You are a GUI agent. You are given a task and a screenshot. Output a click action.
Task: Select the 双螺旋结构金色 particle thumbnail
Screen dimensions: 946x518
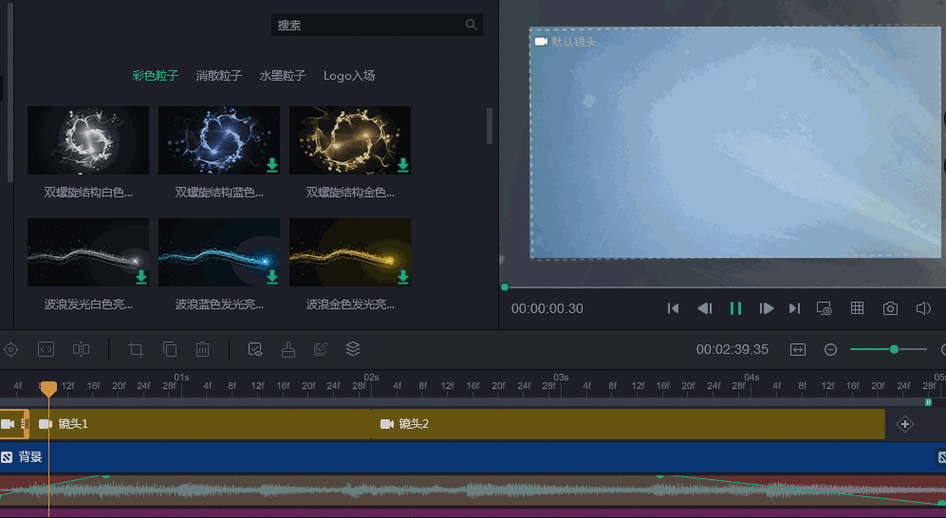coord(350,141)
